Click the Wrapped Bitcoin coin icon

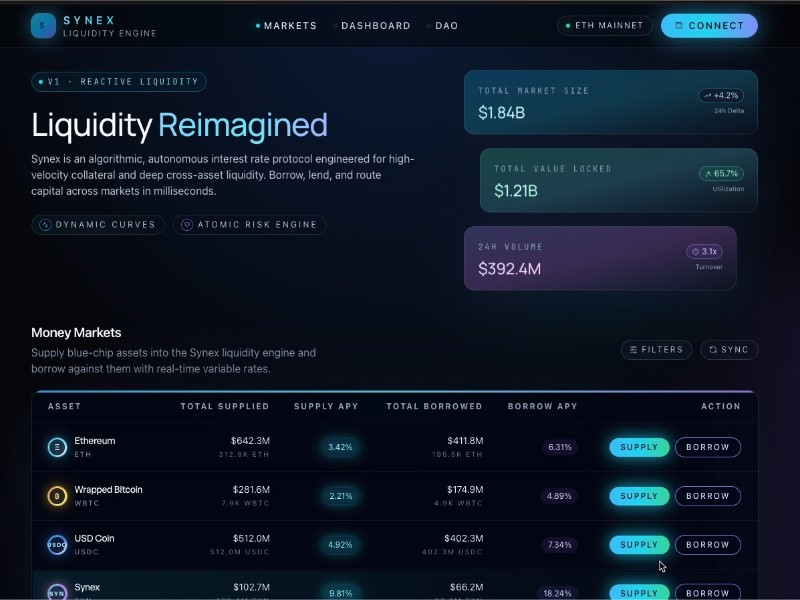57,496
